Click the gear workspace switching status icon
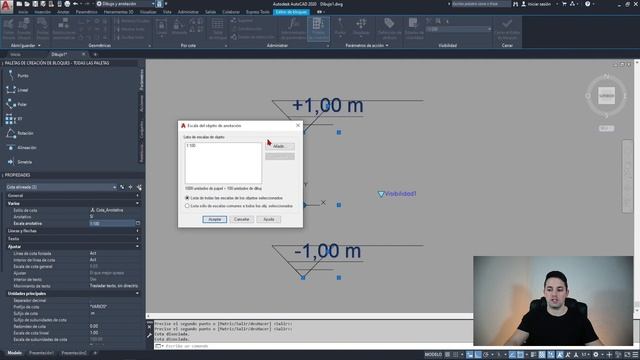Image resolution: width=640 pixels, height=360 pixels. pyautogui.click(x=596, y=355)
